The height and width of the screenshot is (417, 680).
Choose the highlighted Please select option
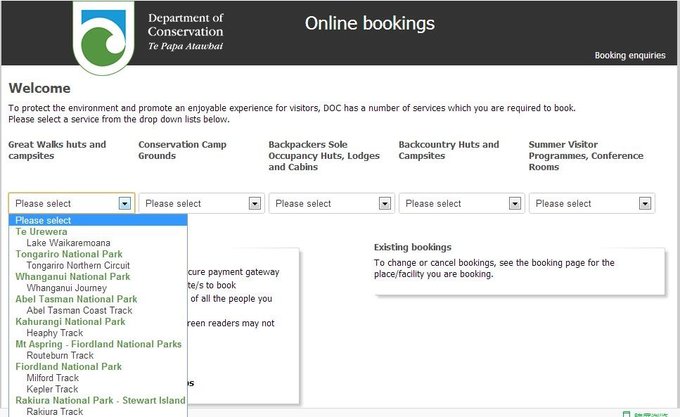(43, 221)
